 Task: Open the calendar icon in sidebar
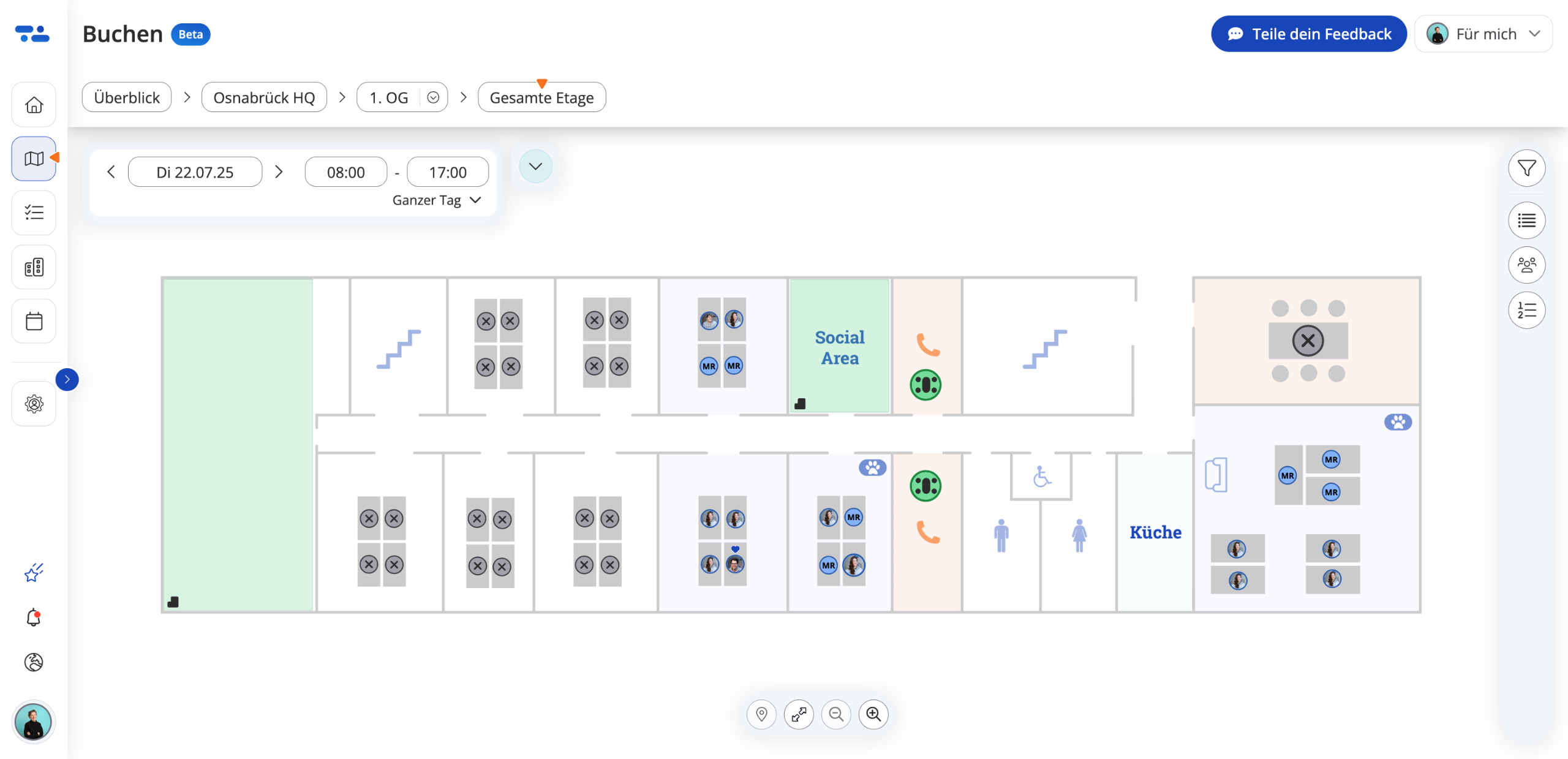pyautogui.click(x=34, y=321)
